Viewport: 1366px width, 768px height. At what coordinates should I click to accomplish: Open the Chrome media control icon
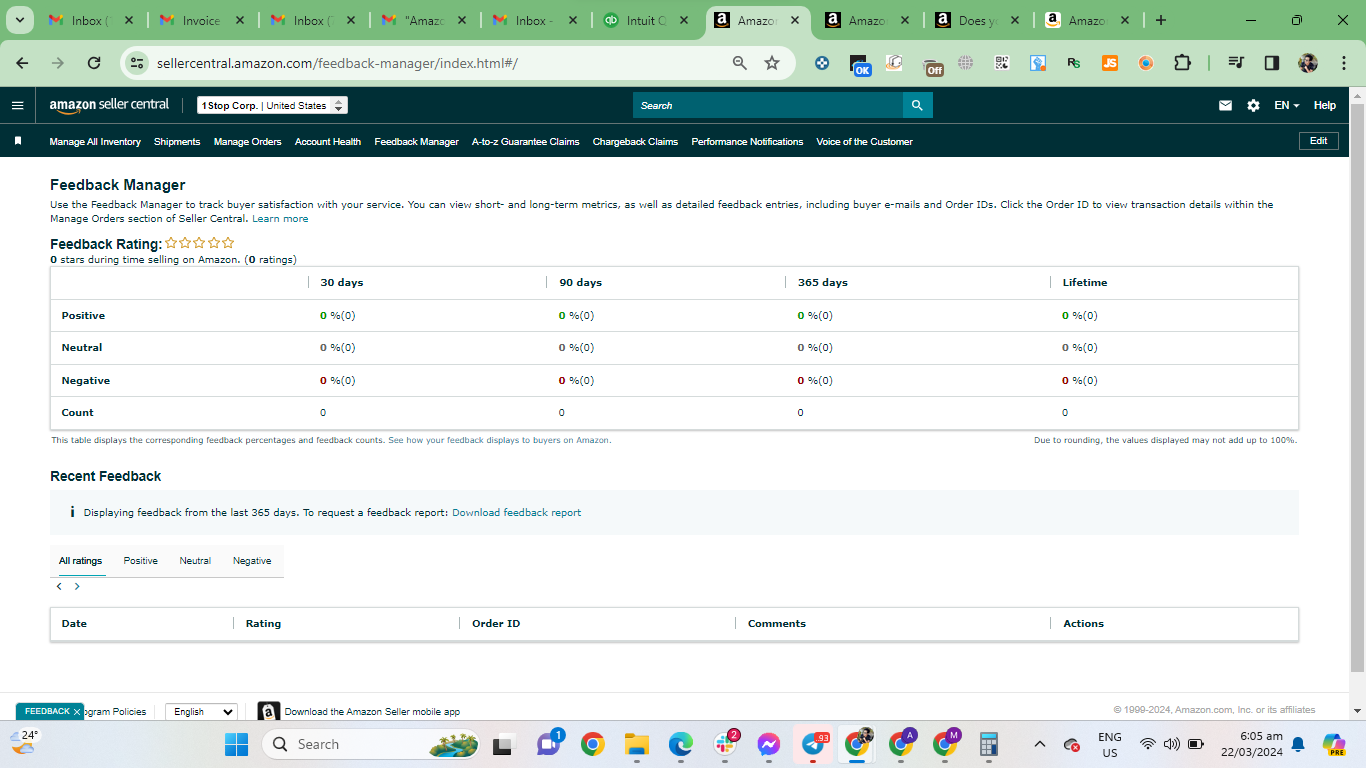click(1236, 63)
